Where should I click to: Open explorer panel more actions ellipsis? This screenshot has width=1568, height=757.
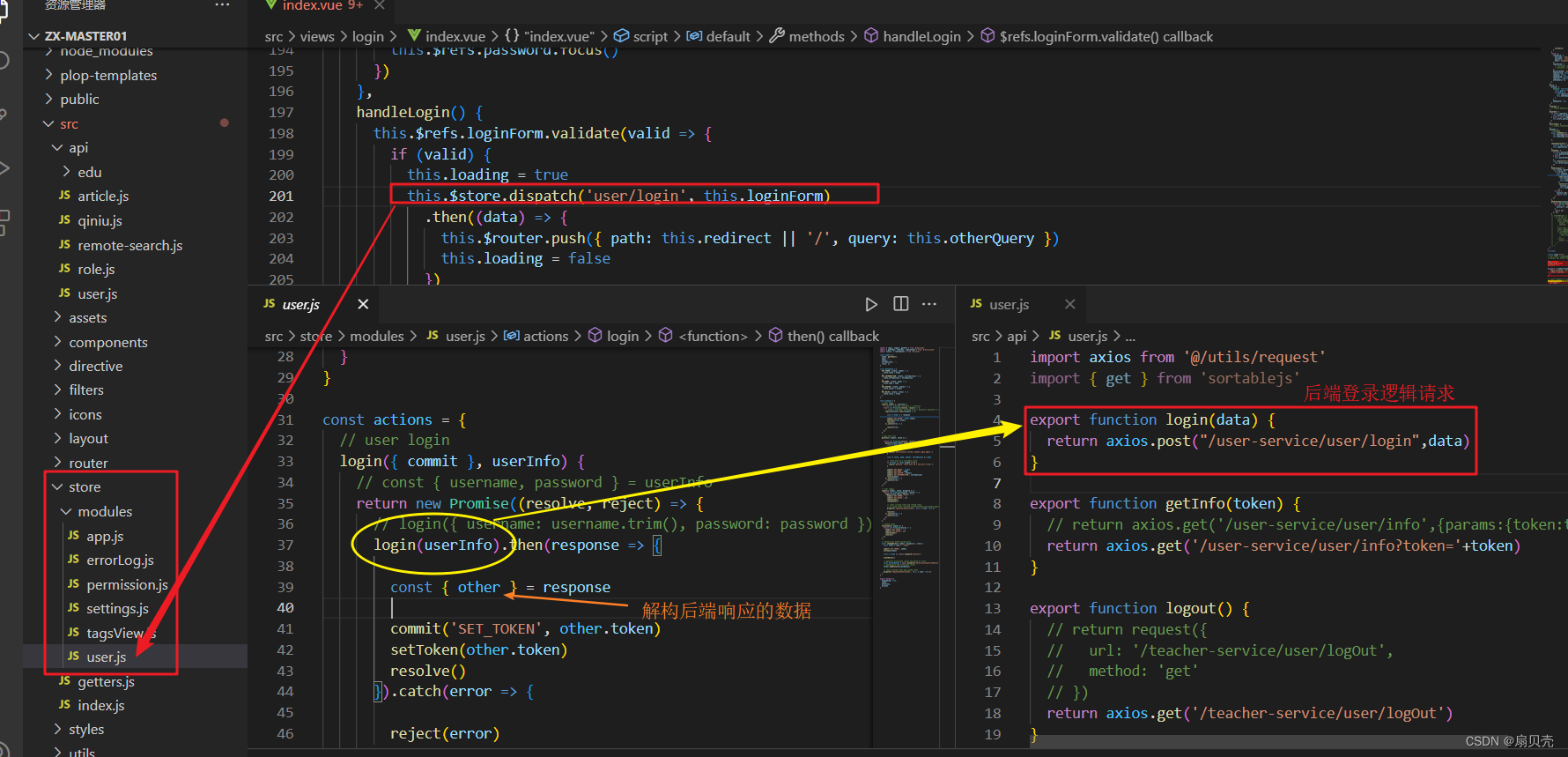tap(222, 5)
